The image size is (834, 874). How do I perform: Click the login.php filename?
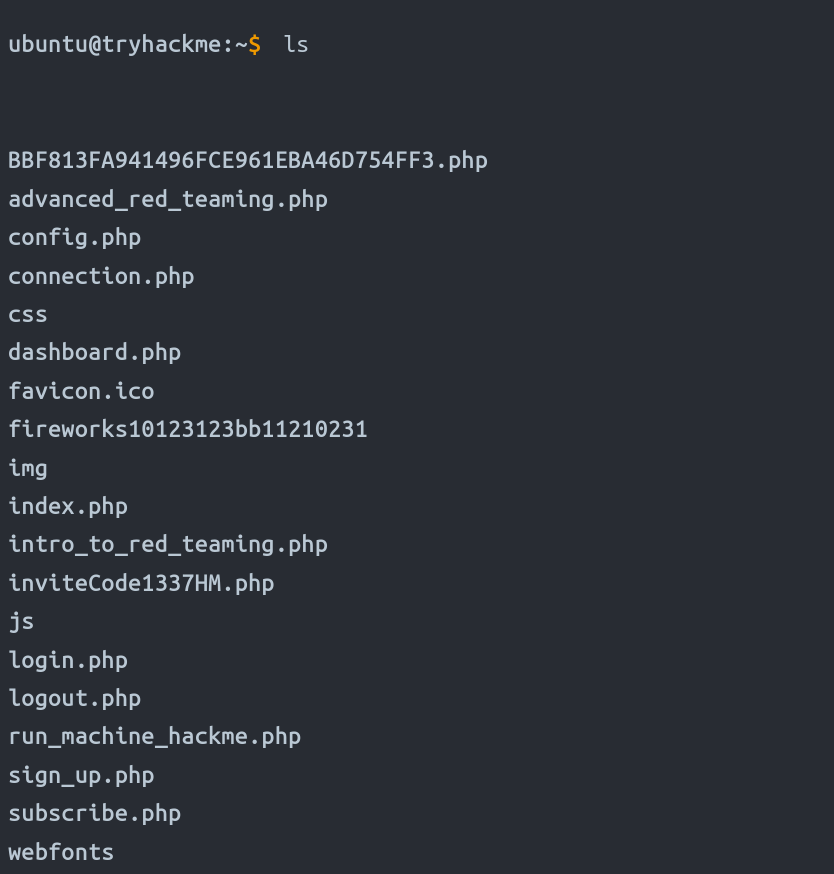point(68,660)
